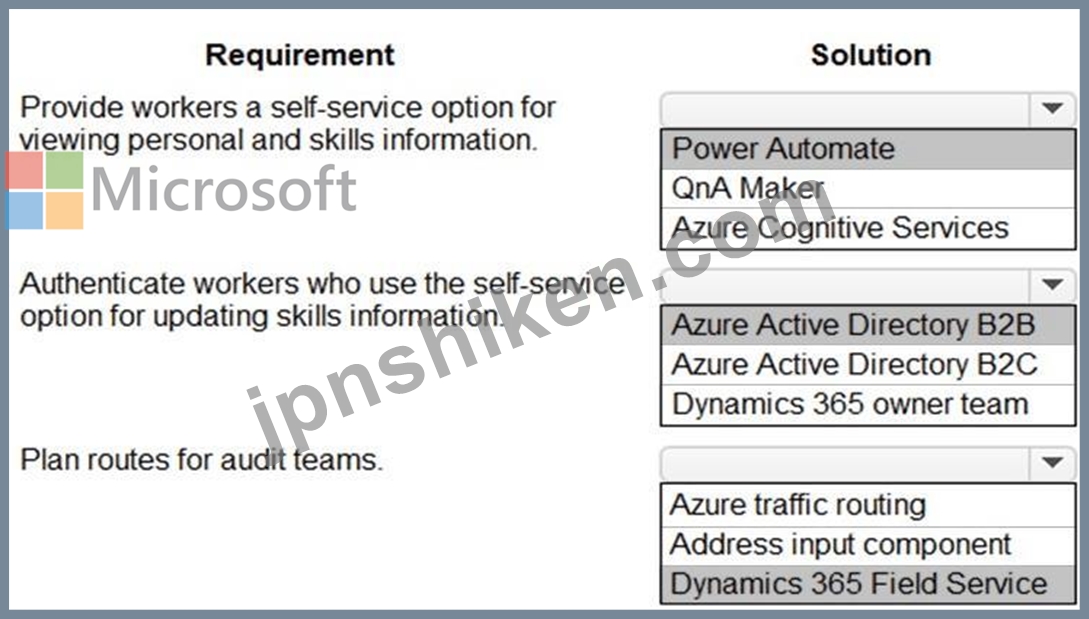Choose Azure Active Directory B2C
Viewport: 1089px width, 619px height.
click(867, 365)
